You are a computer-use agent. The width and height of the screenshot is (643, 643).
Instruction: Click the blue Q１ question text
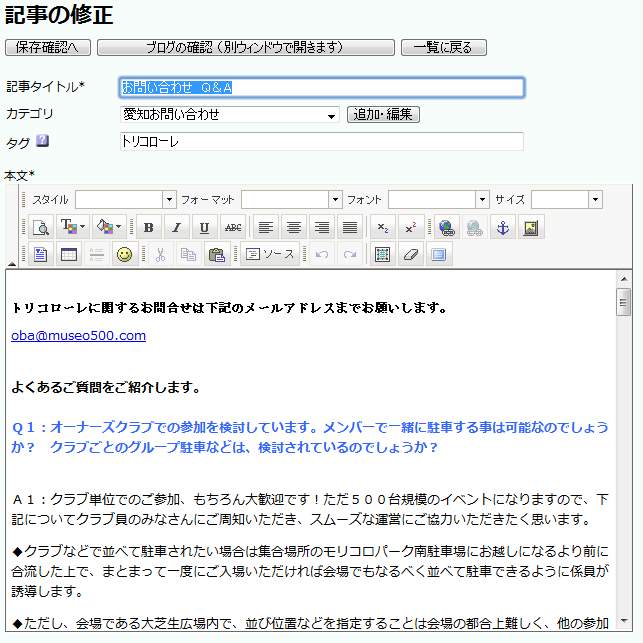[x=310, y=437]
